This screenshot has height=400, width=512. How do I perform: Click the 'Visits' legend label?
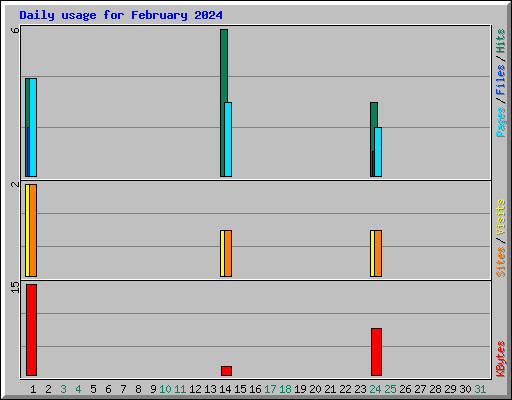click(x=501, y=218)
